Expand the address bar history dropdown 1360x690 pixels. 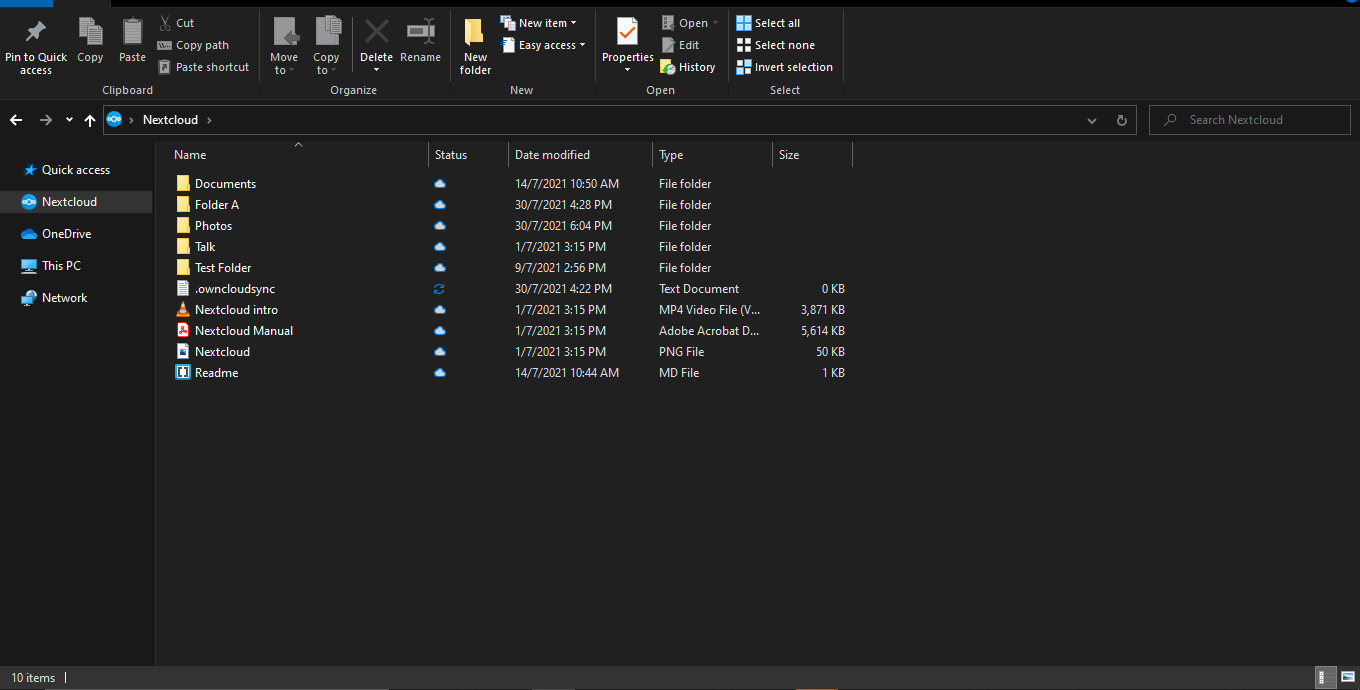[1091, 120]
